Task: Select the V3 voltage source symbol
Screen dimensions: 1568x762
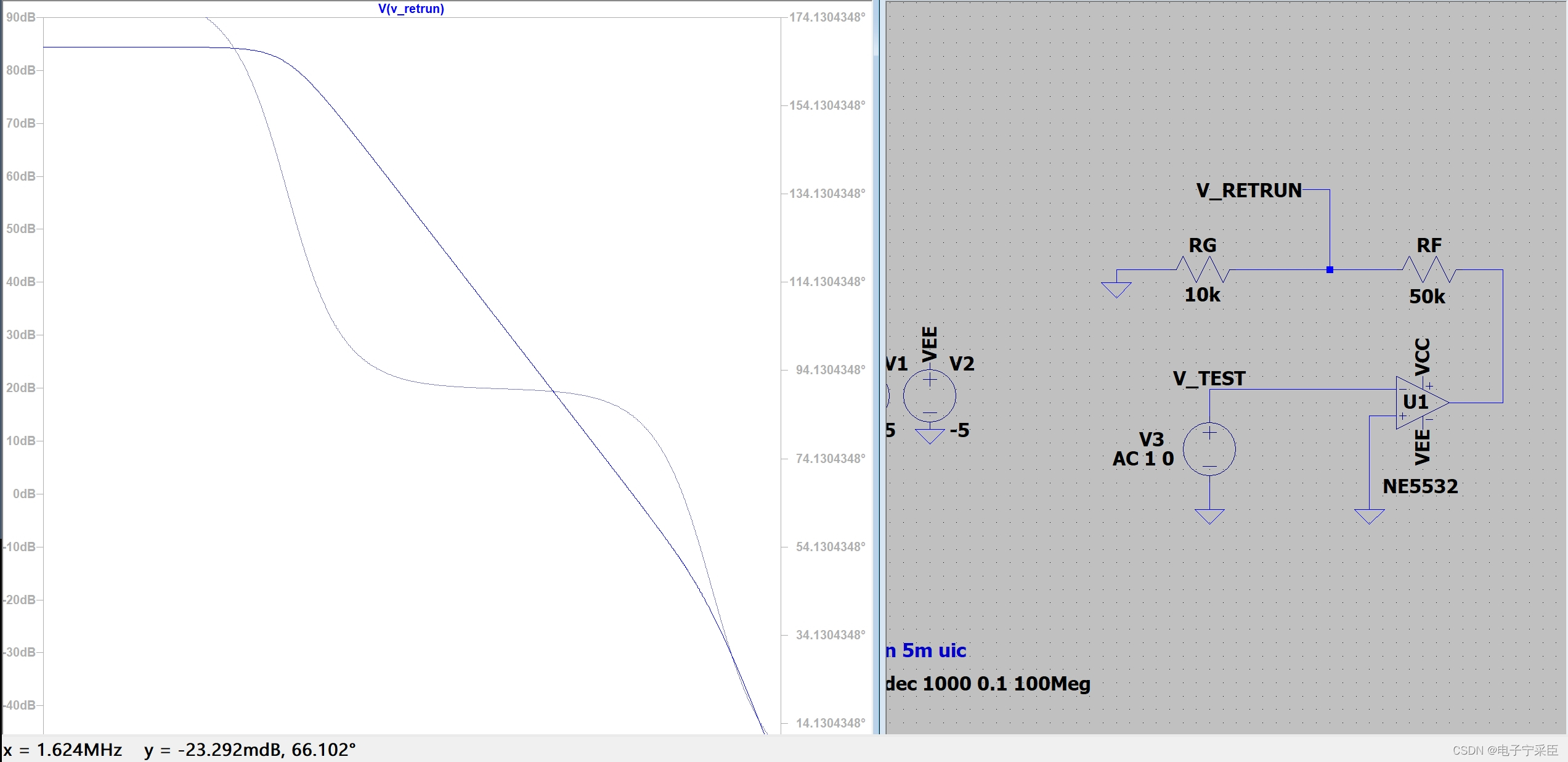Action: click(x=1209, y=449)
